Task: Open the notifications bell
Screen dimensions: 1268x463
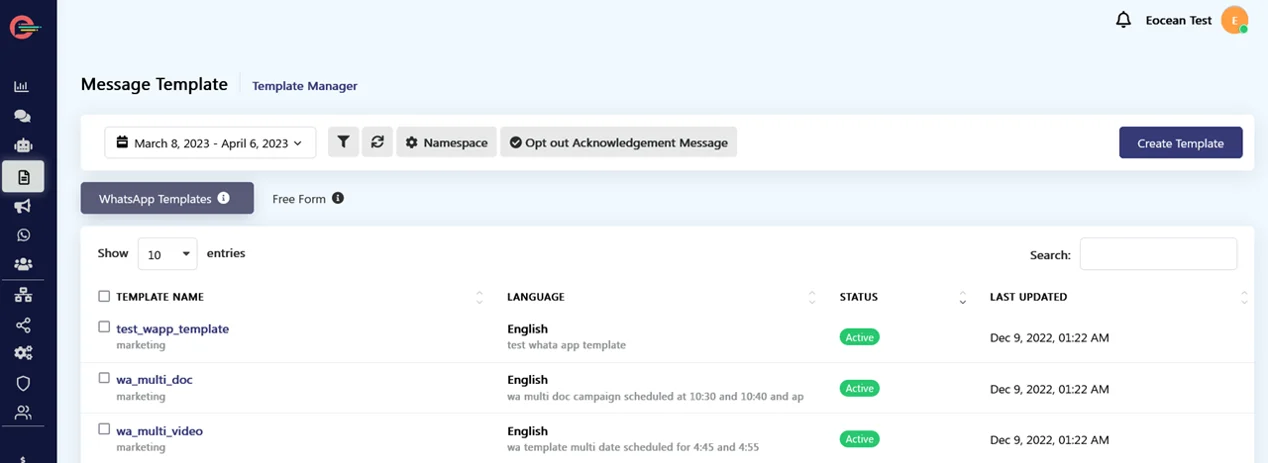Action: [1123, 20]
